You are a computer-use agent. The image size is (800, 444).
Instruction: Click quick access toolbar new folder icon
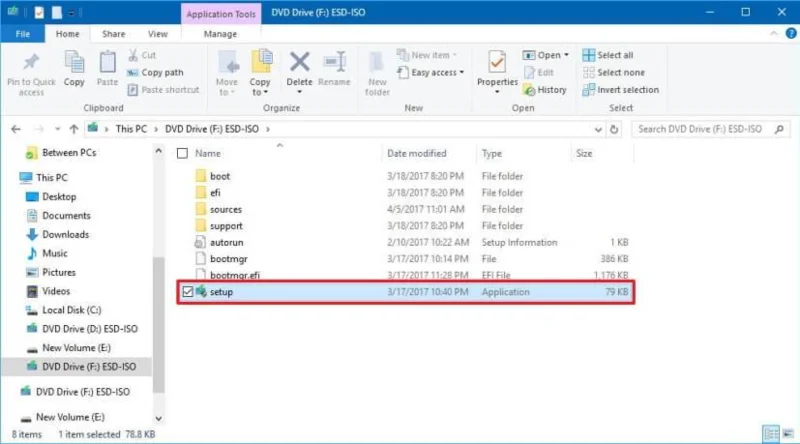[57, 12]
